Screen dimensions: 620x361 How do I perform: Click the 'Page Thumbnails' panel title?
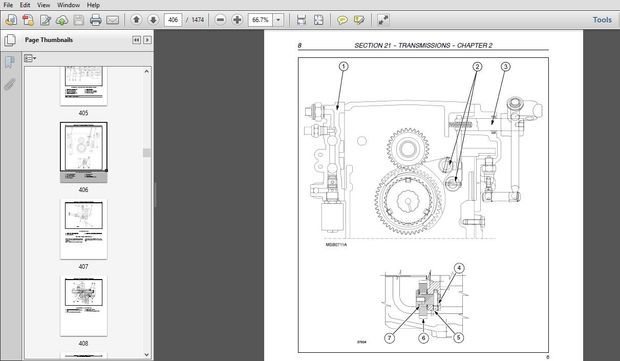(x=49, y=40)
